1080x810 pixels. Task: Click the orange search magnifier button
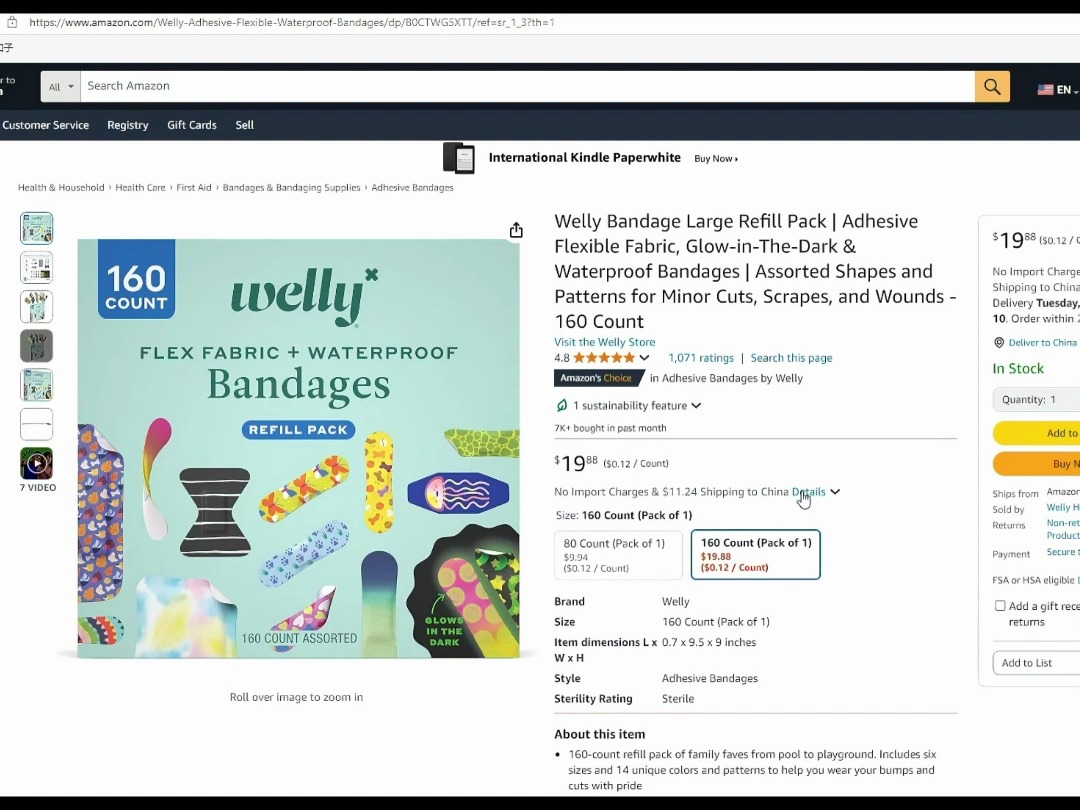pos(992,86)
